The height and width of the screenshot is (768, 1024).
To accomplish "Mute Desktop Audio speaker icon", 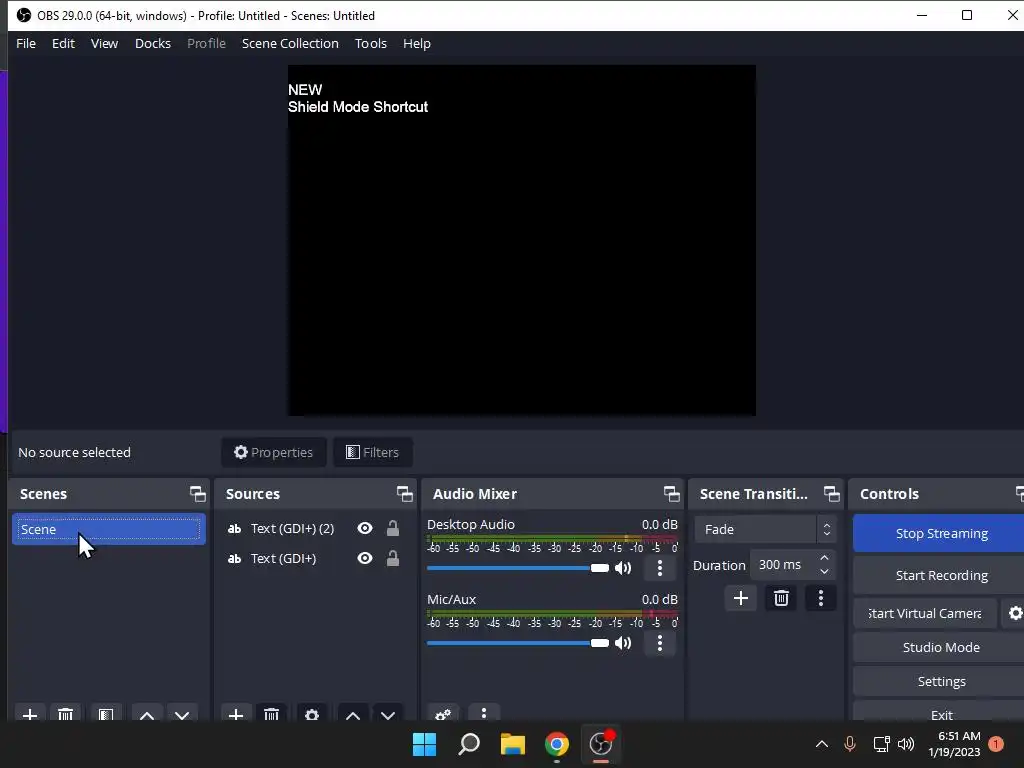I will pyautogui.click(x=624, y=568).
